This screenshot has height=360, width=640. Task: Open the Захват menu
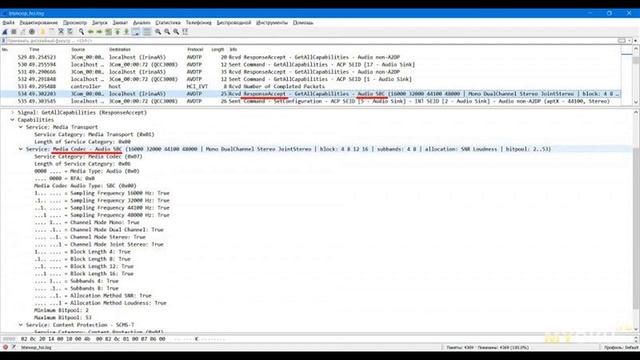coord(120,23)
